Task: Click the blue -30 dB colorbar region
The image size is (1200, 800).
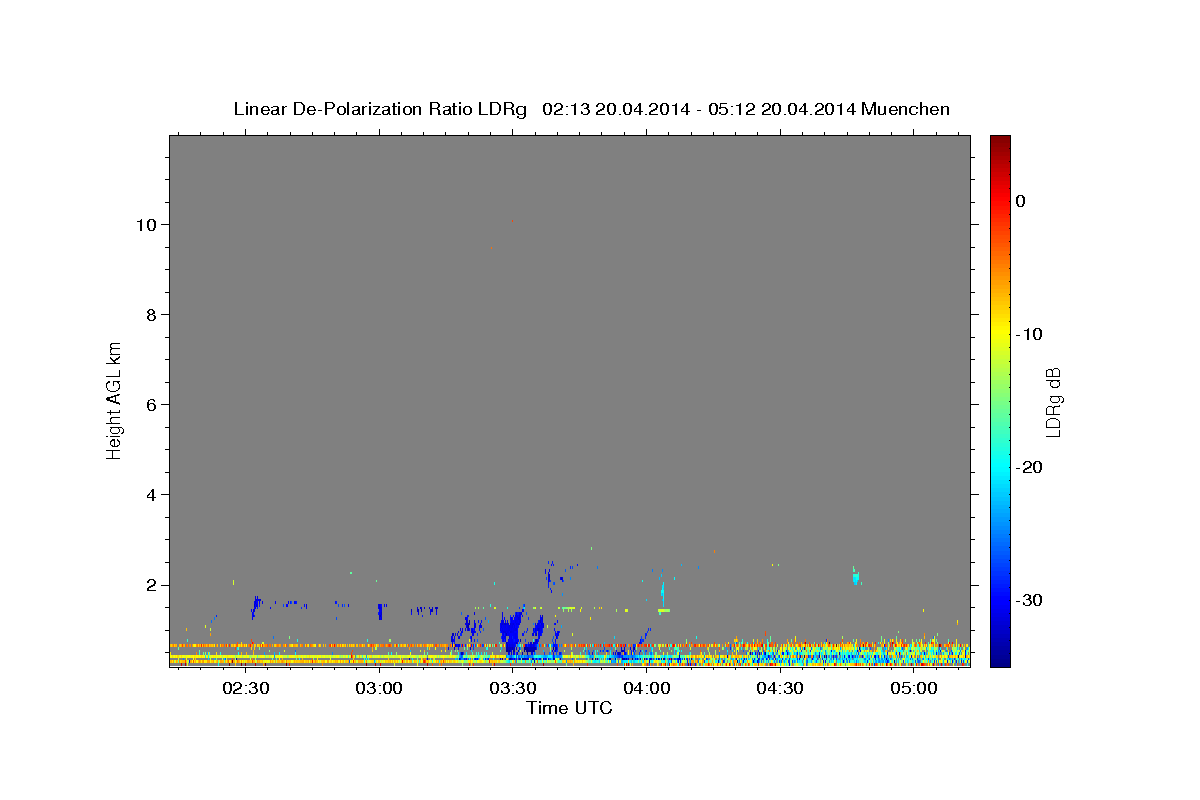Action: coord(1000,600)
